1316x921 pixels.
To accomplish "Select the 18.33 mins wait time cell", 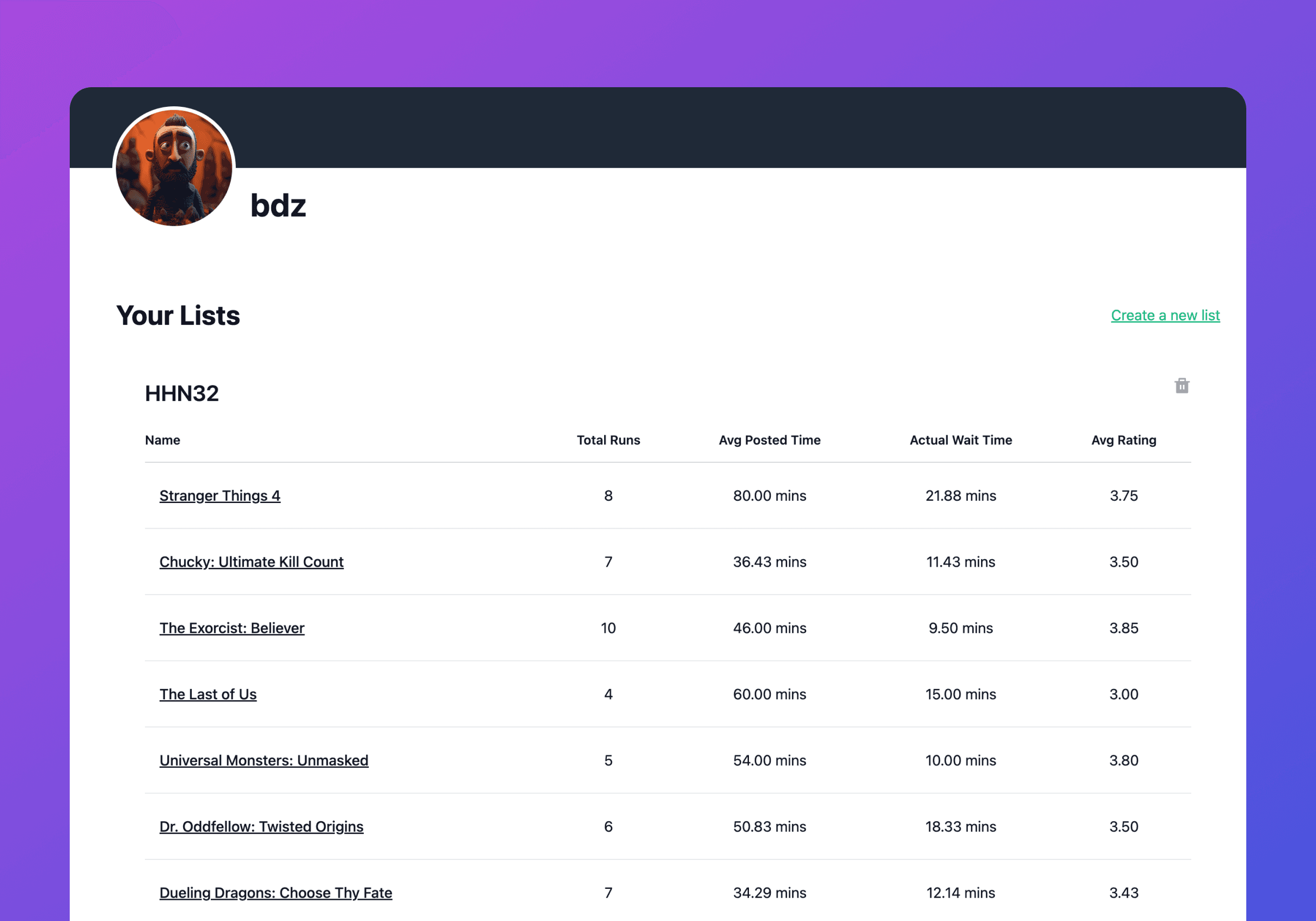I will 961,826.
